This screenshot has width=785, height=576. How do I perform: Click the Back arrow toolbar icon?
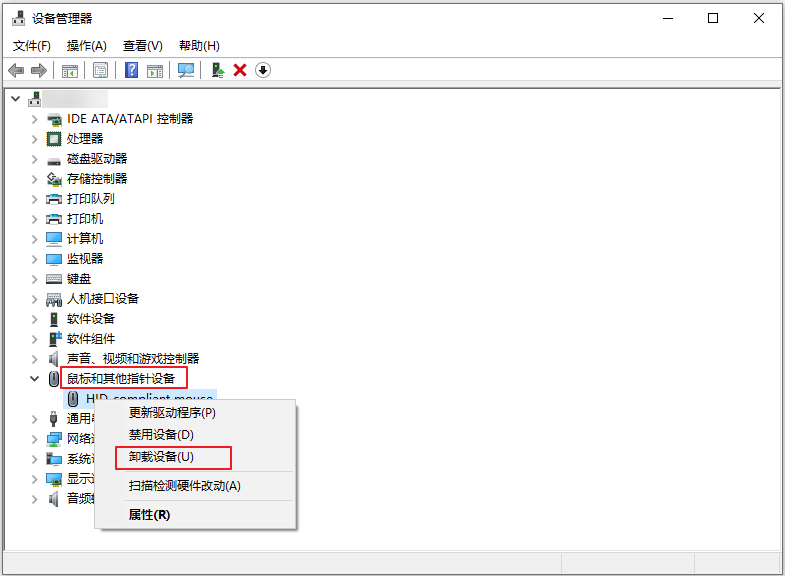(x=16, y=71)
